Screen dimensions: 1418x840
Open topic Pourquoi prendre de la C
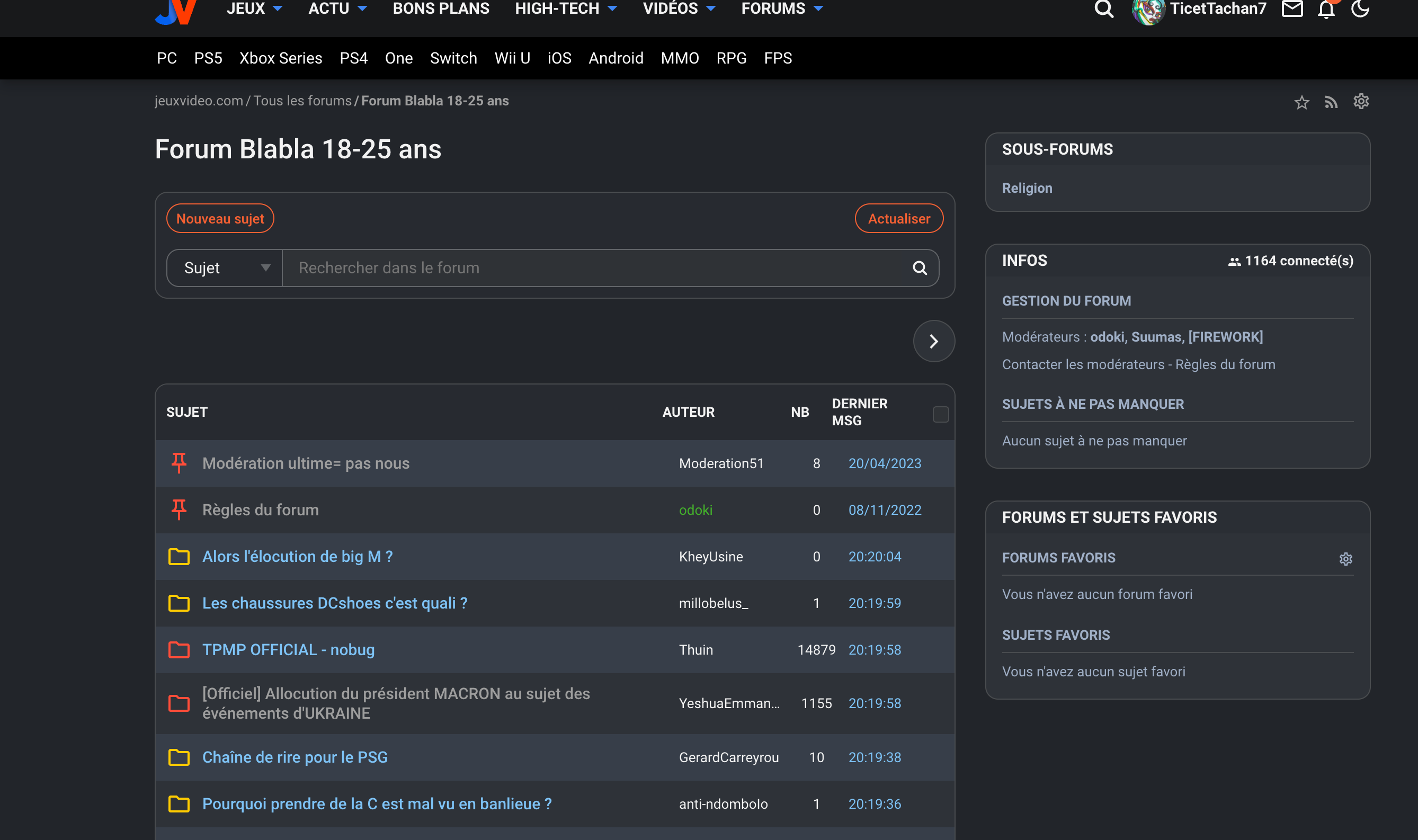(x=377, y=803)
